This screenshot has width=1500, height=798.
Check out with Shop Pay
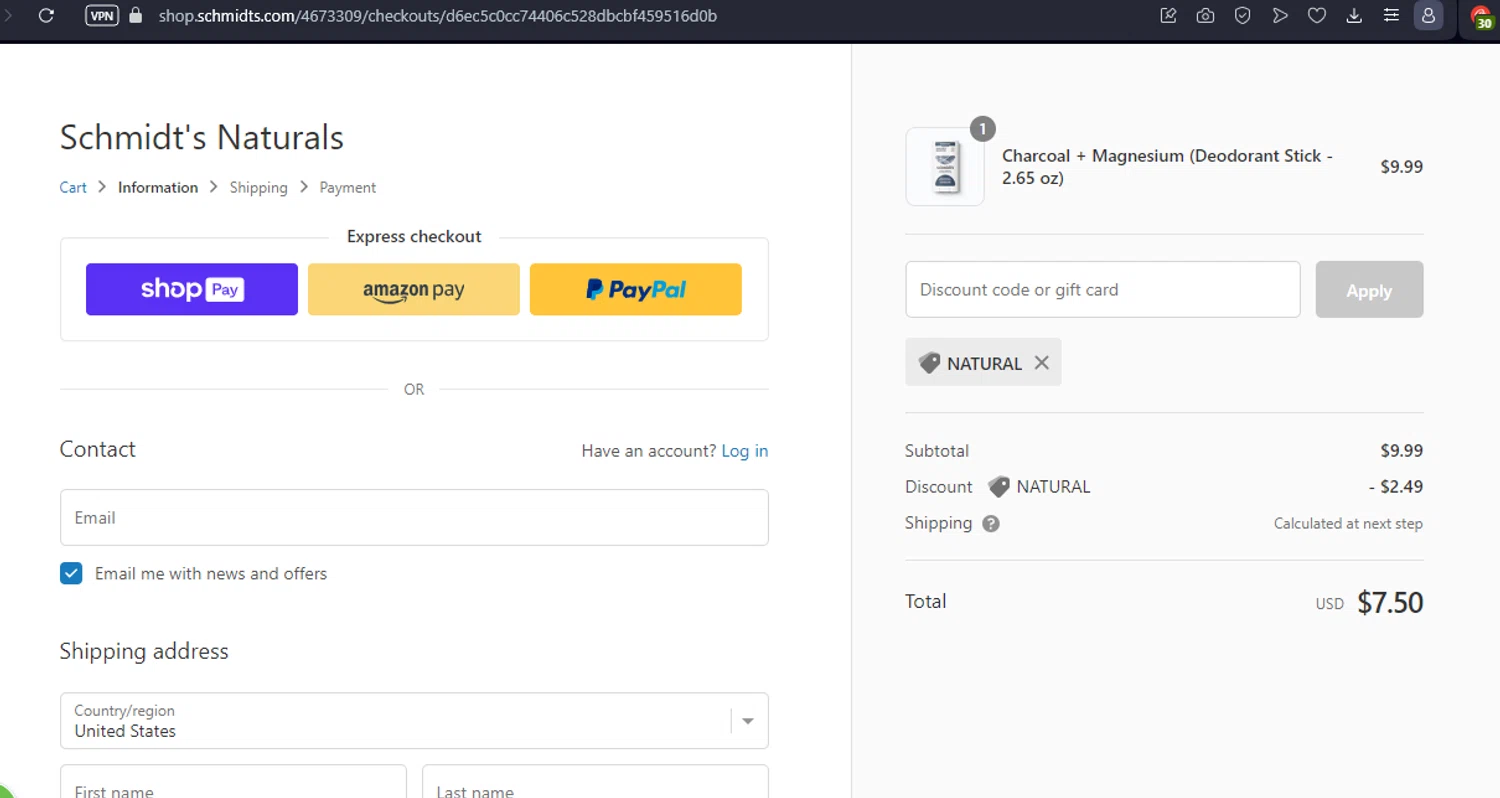[192, 289]
